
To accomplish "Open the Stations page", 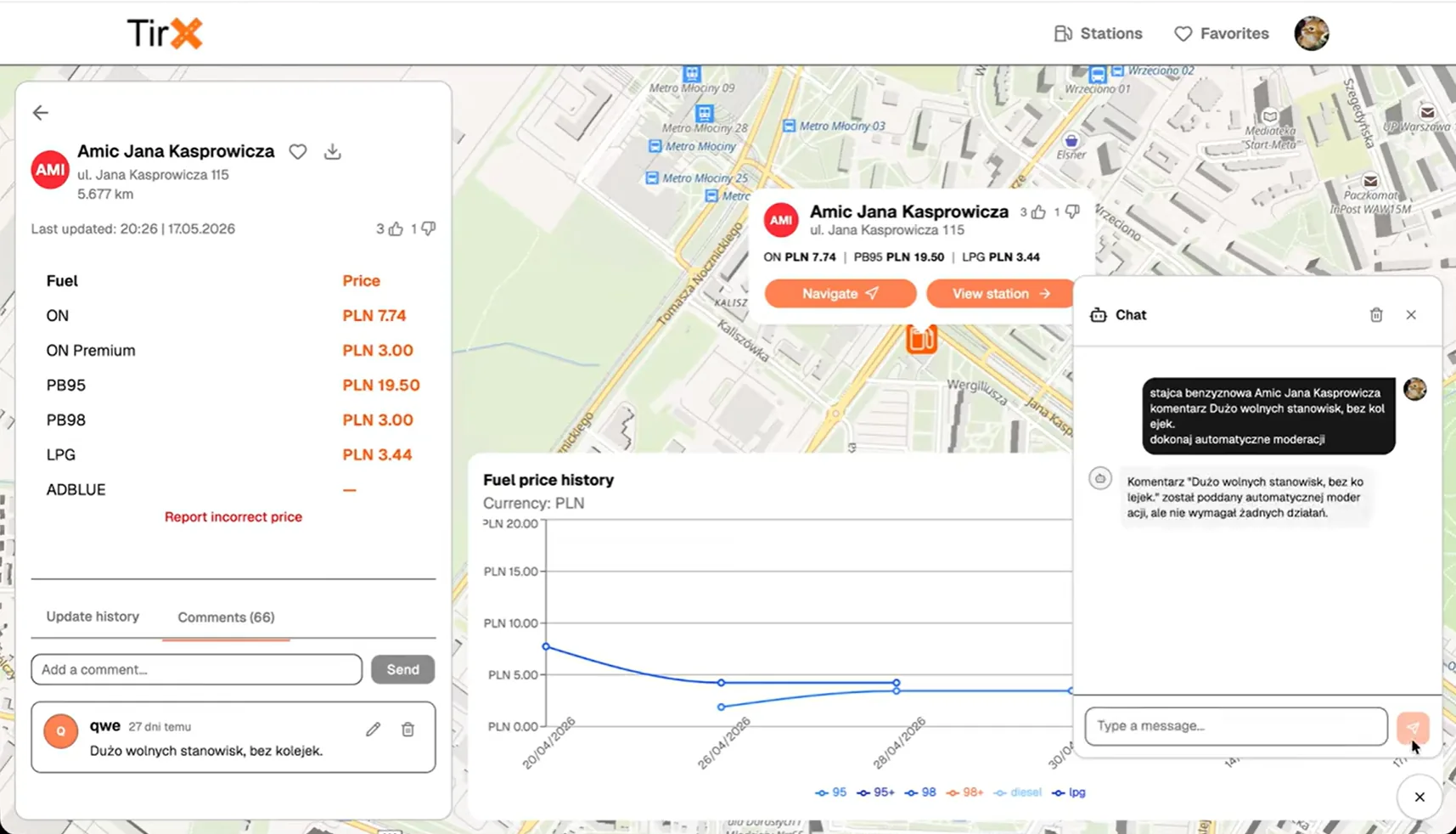I will 1099,34.
